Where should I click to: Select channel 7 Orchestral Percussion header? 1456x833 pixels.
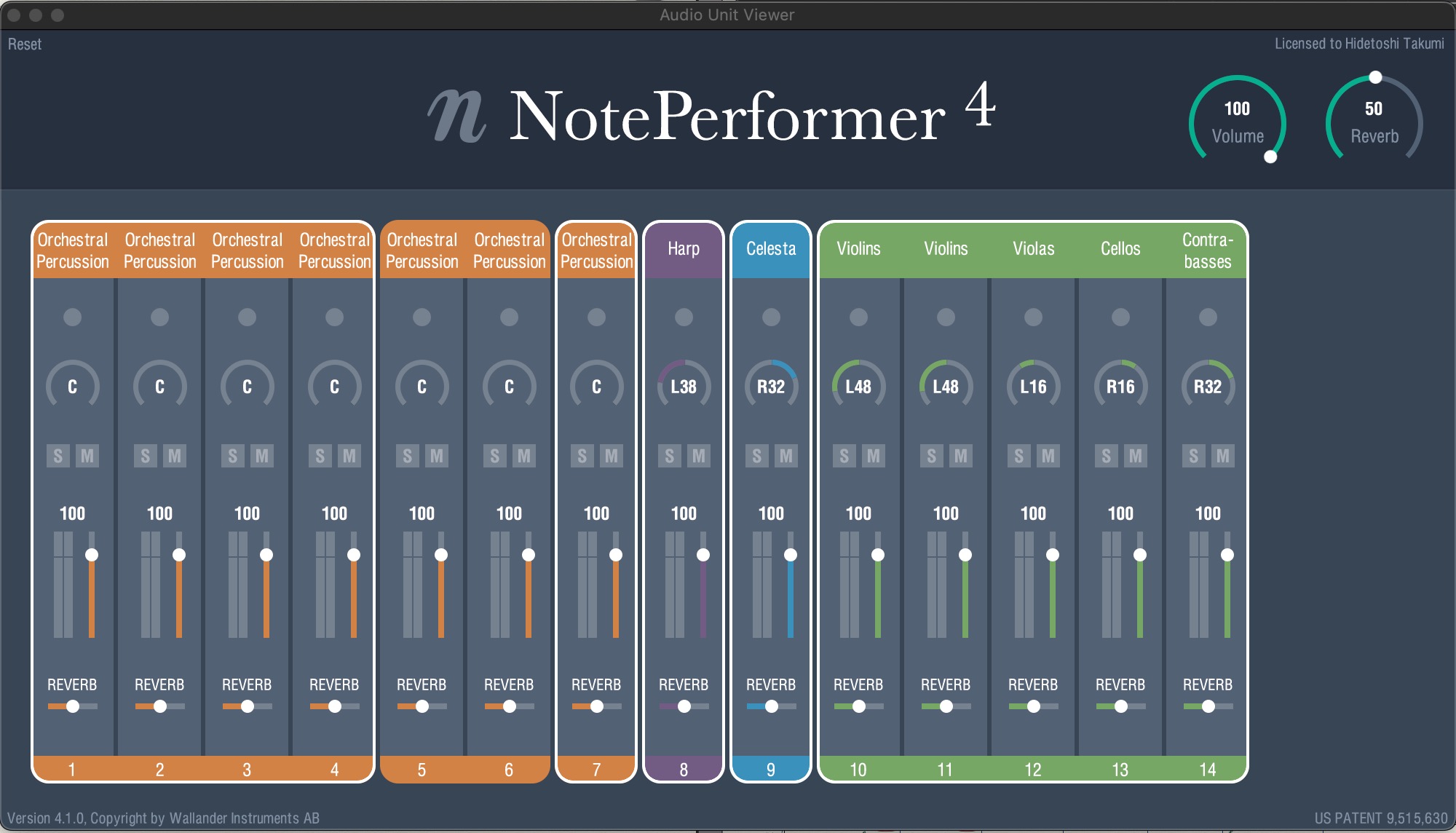coord(596,250)
